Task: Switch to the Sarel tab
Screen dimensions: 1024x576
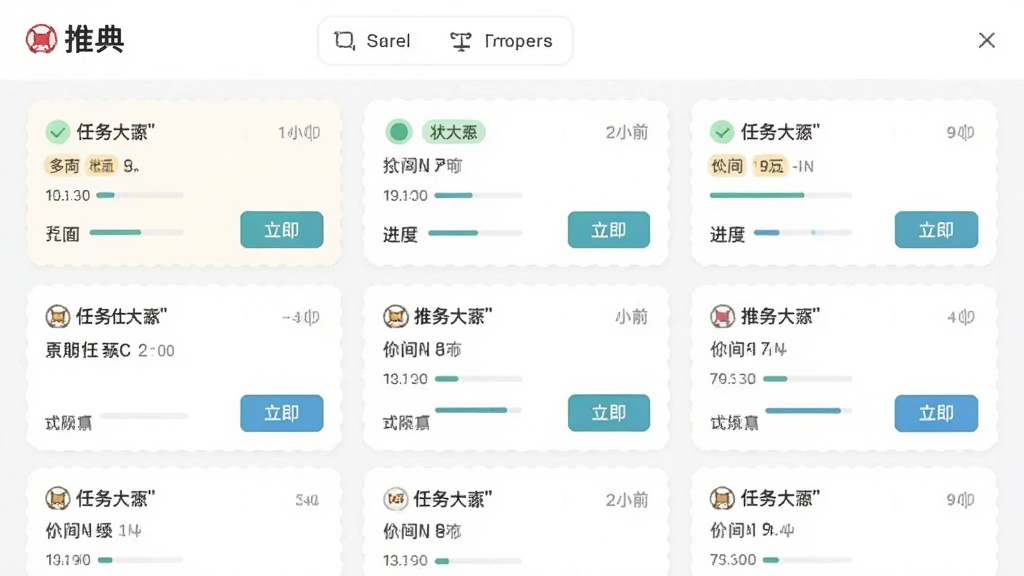Action: tap(372, 40)
